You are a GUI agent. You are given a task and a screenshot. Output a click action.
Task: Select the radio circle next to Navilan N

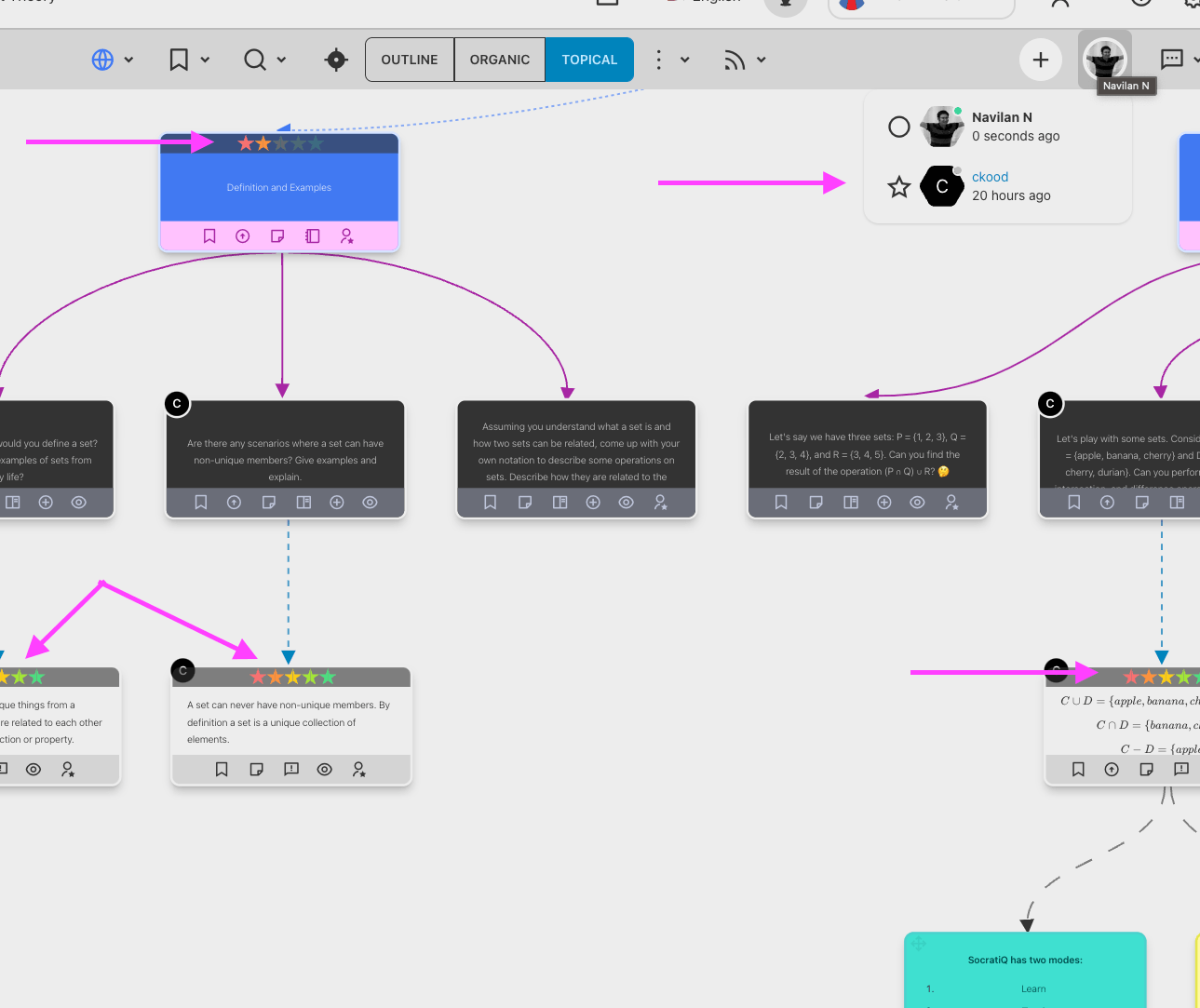click(x=898, y=127)
